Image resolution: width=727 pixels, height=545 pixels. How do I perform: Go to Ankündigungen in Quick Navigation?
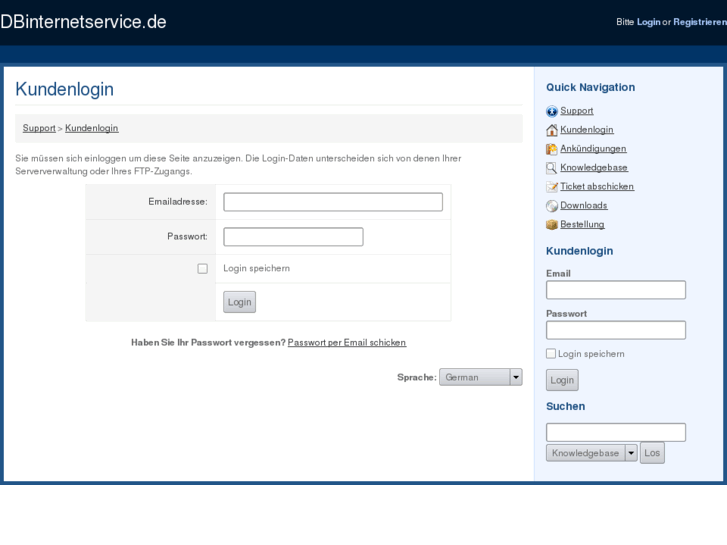pyautogui.click(x=593, y=149)
